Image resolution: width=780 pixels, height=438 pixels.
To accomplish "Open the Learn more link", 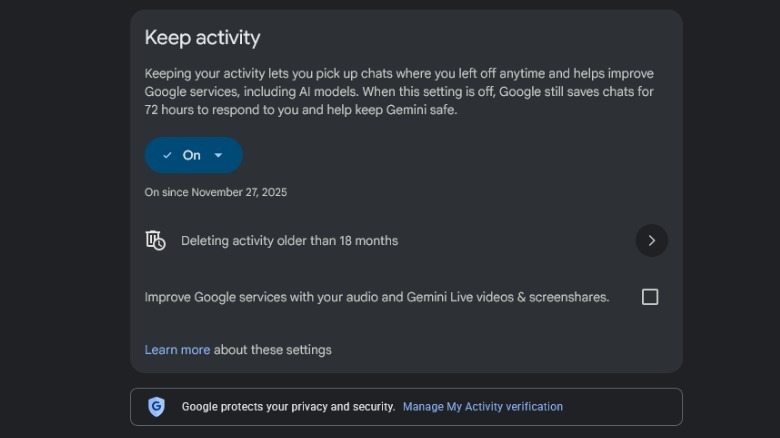I will [x=177, y=350].
